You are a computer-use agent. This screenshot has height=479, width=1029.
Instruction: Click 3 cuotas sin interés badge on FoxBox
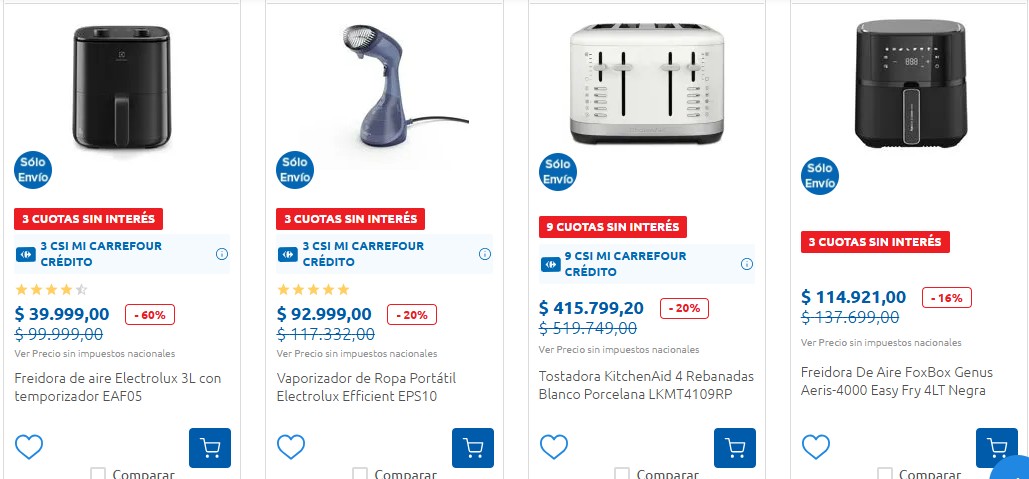tap(875, 242)
